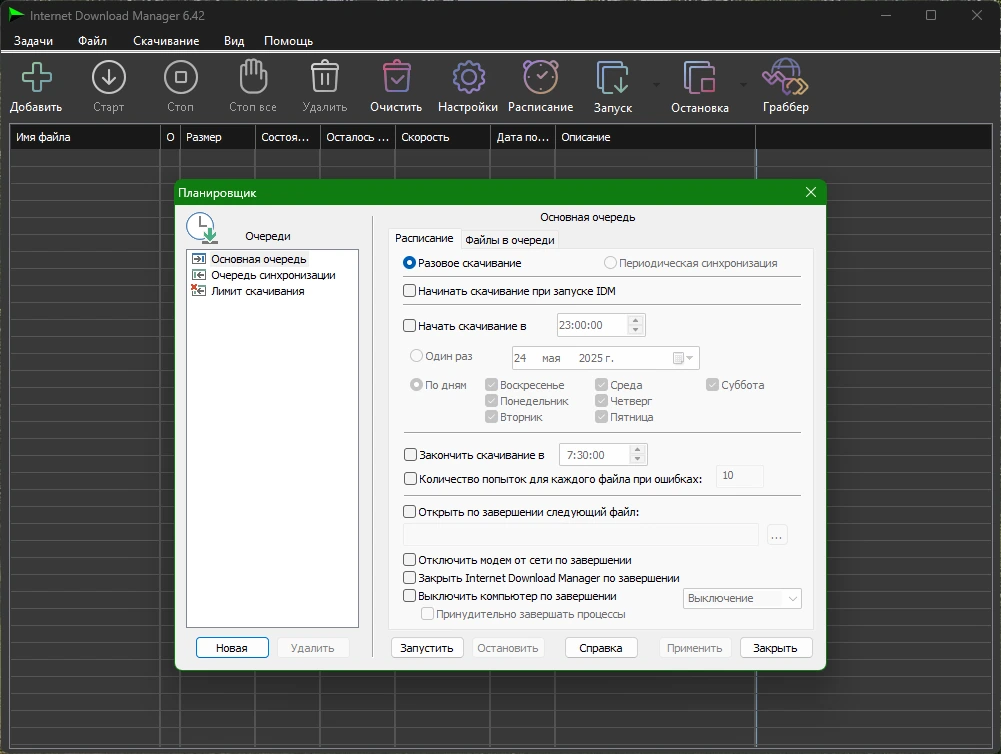The height and width of the screenshot is (754, 1001).
Task: Click the IDM logo in title bar
Action: coord(16,15)
